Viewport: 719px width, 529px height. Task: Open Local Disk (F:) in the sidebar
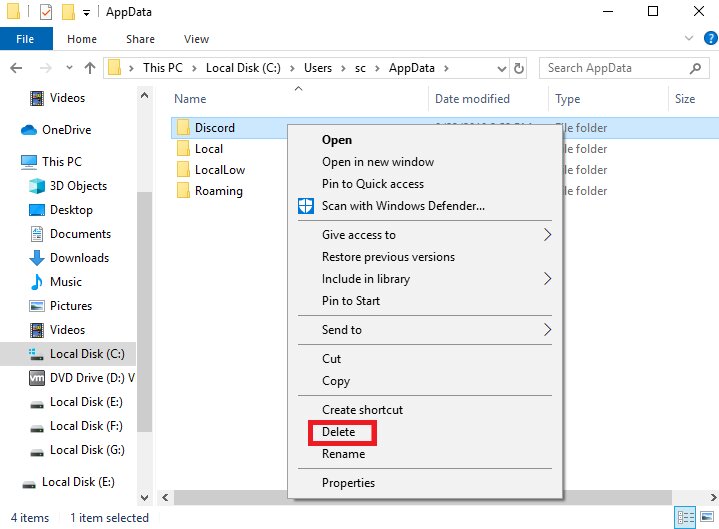pos(76,426)
